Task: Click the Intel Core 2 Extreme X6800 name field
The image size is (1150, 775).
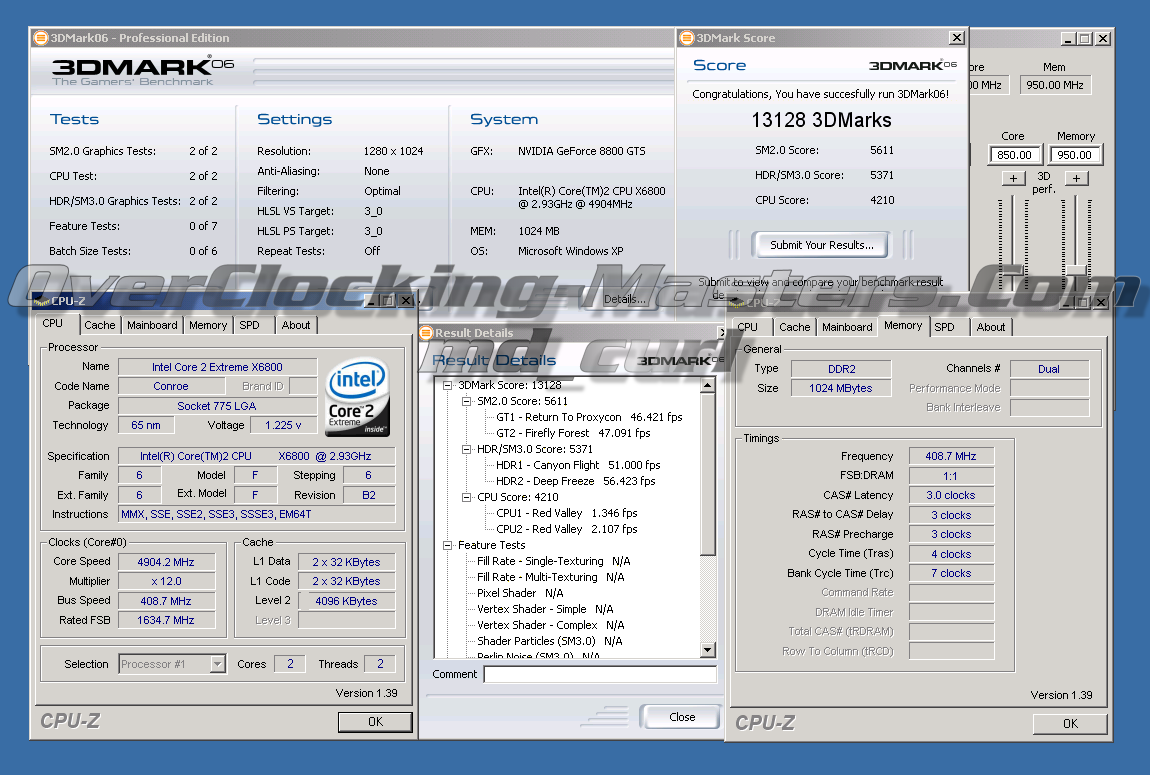Action: click(x=217, y=367)
